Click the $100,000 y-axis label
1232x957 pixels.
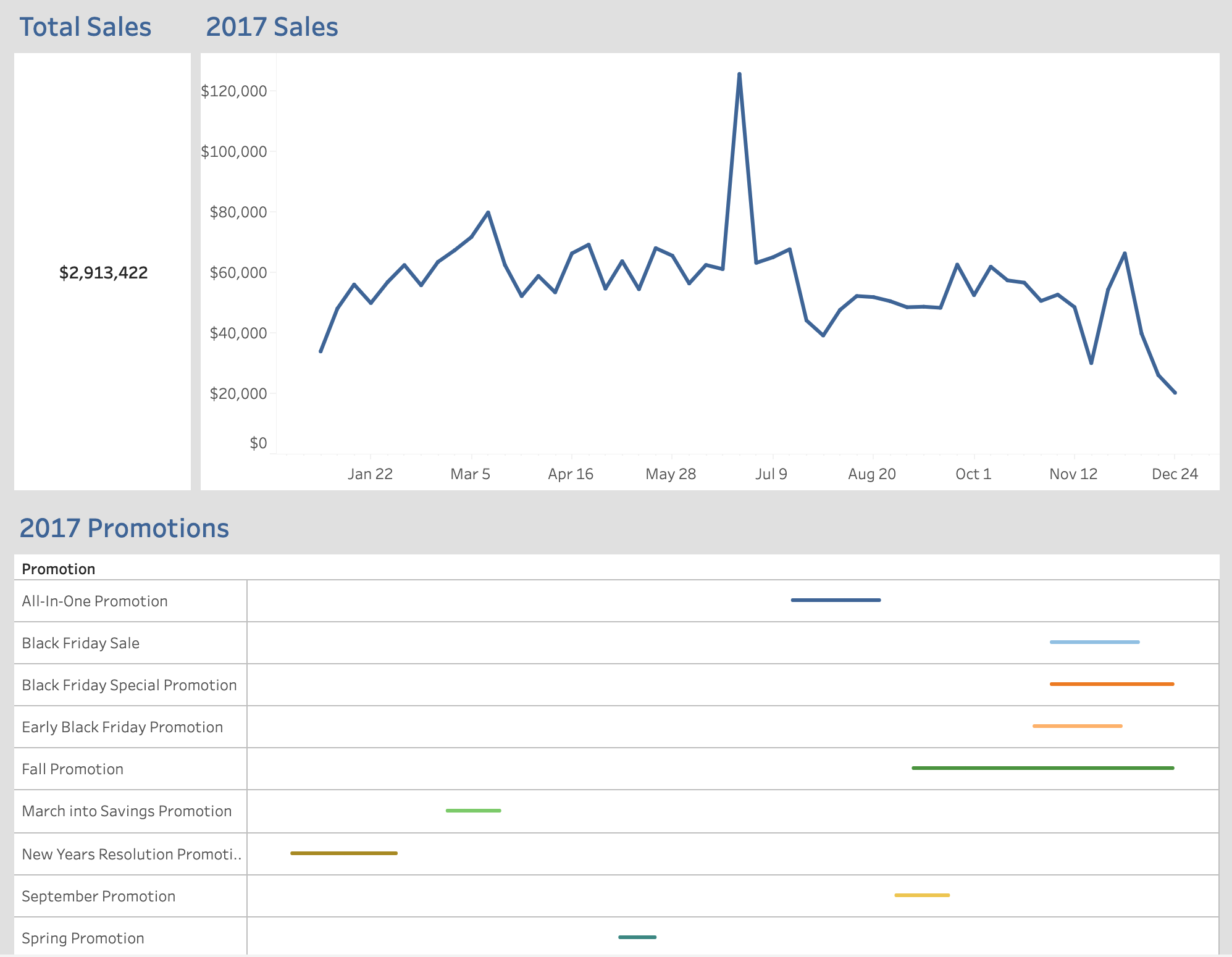pyautogui.click(x=234, y=151)
